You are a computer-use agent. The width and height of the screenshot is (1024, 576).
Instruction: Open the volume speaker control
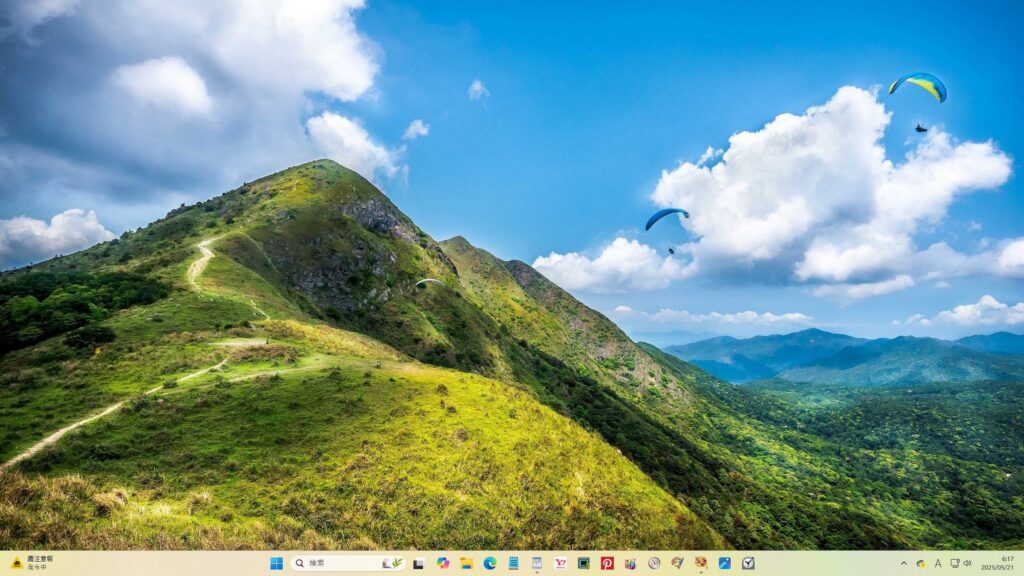[x=967, y=563]
